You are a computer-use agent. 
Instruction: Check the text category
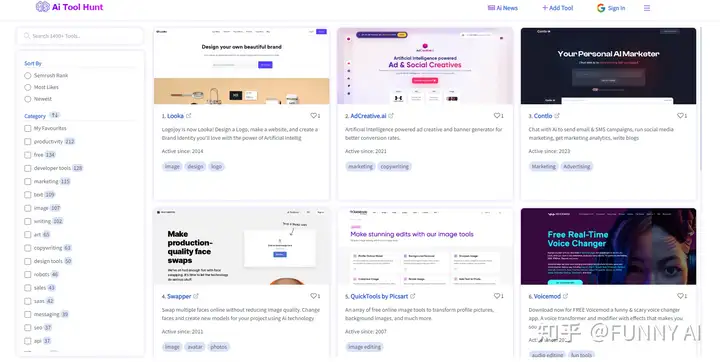tap(28, 195)
